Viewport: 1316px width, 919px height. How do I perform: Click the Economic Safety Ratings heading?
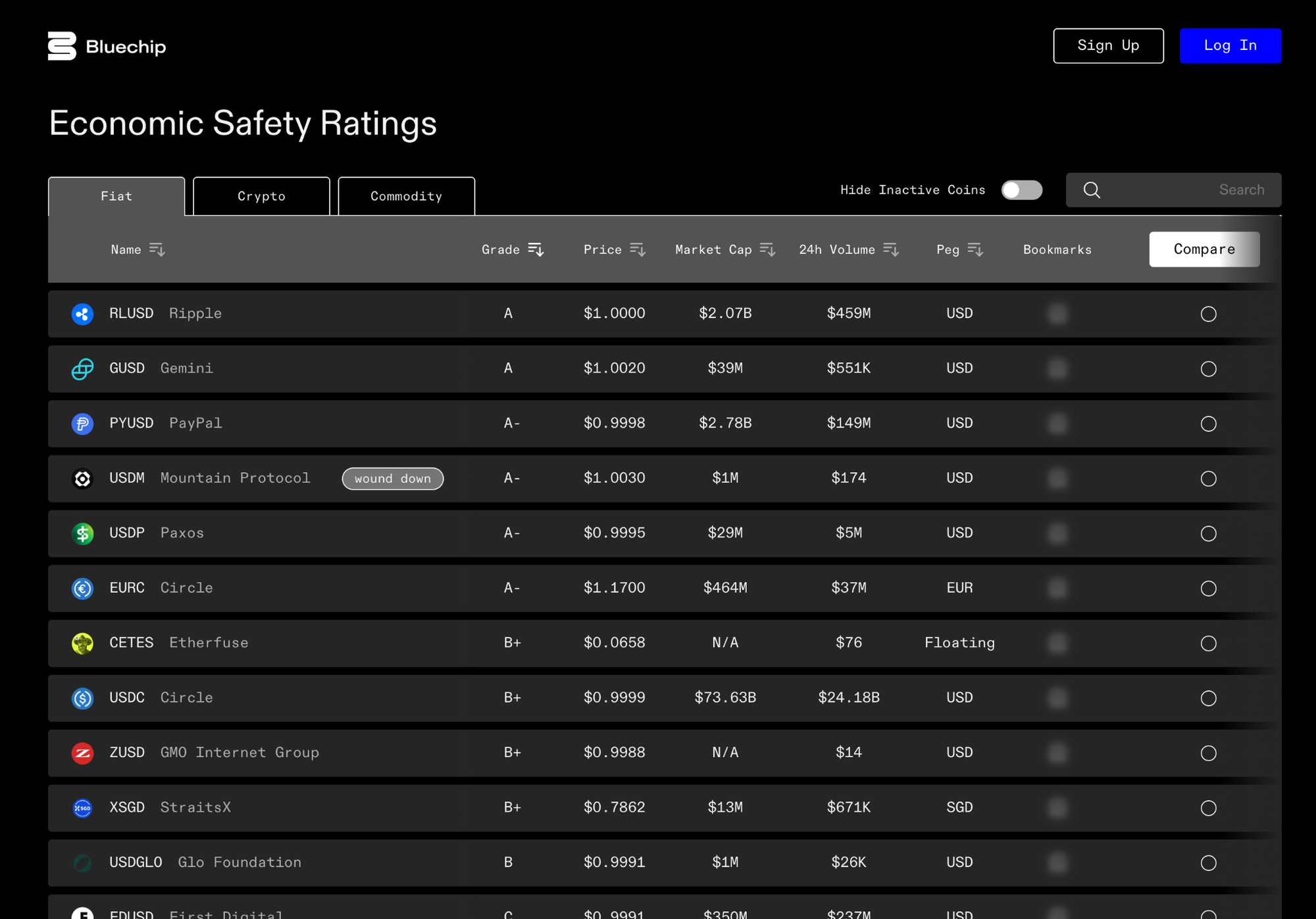(243, 124)
